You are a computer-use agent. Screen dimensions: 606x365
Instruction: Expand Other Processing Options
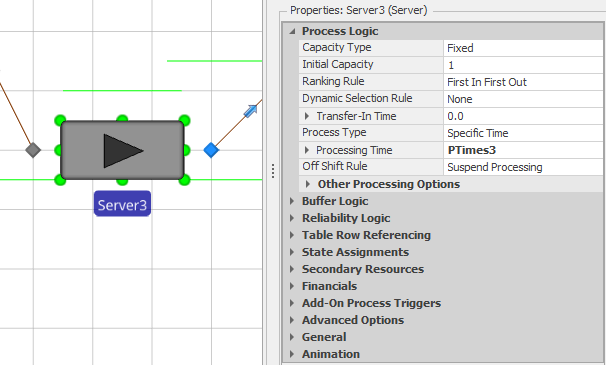[308, 184]
